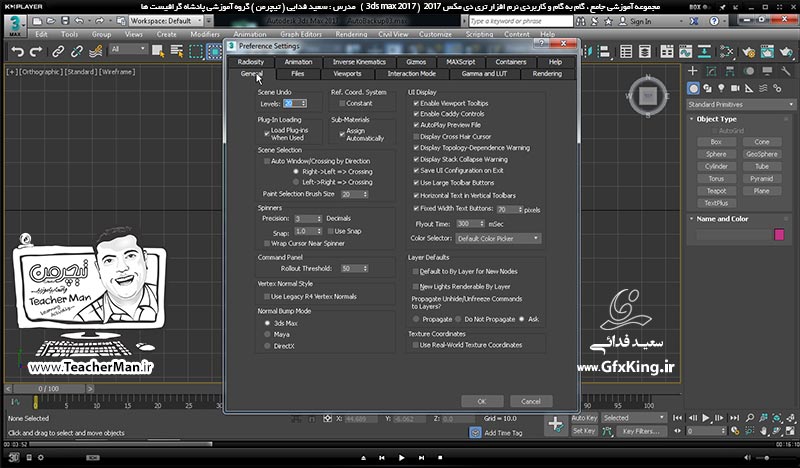Open the Utilities panel wrench icon
This screenshot has width=800, height=468.
tap(786, 71)
